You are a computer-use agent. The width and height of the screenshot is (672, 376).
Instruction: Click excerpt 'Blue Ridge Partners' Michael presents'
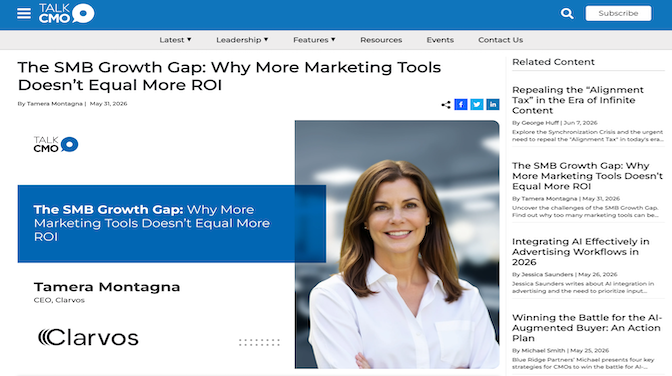point(583,363)
